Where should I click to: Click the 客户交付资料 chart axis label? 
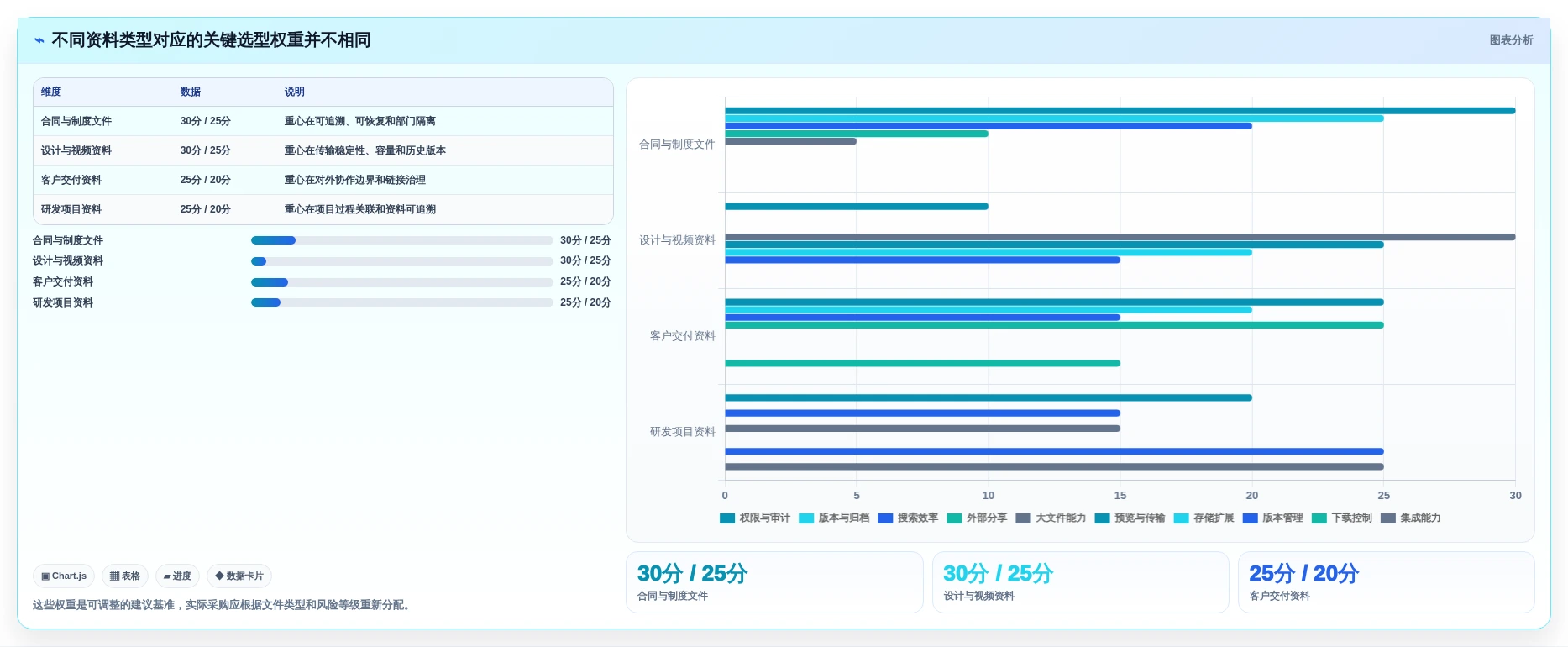point(682,336)
